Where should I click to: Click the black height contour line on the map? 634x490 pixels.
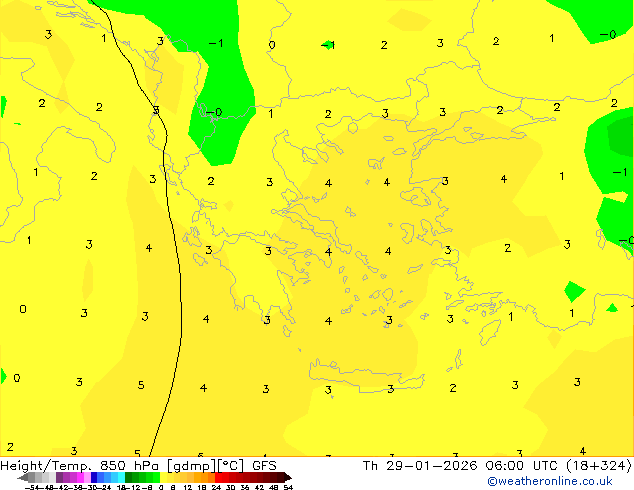point(180,283)
